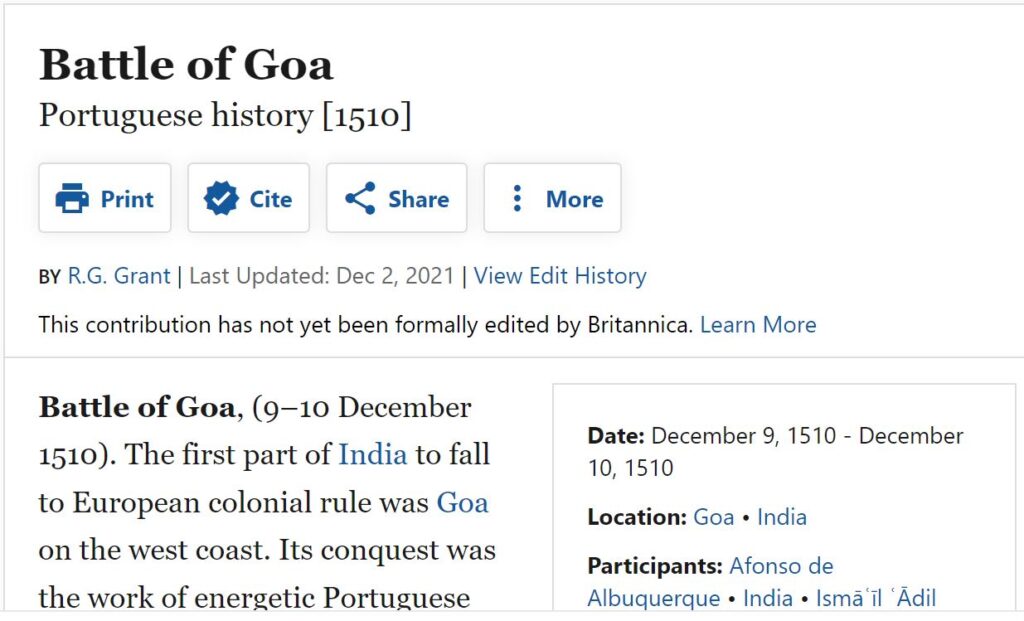Open the India link in article paragraph
This screenshot has height=621, width=1024.
click(372, 454)
